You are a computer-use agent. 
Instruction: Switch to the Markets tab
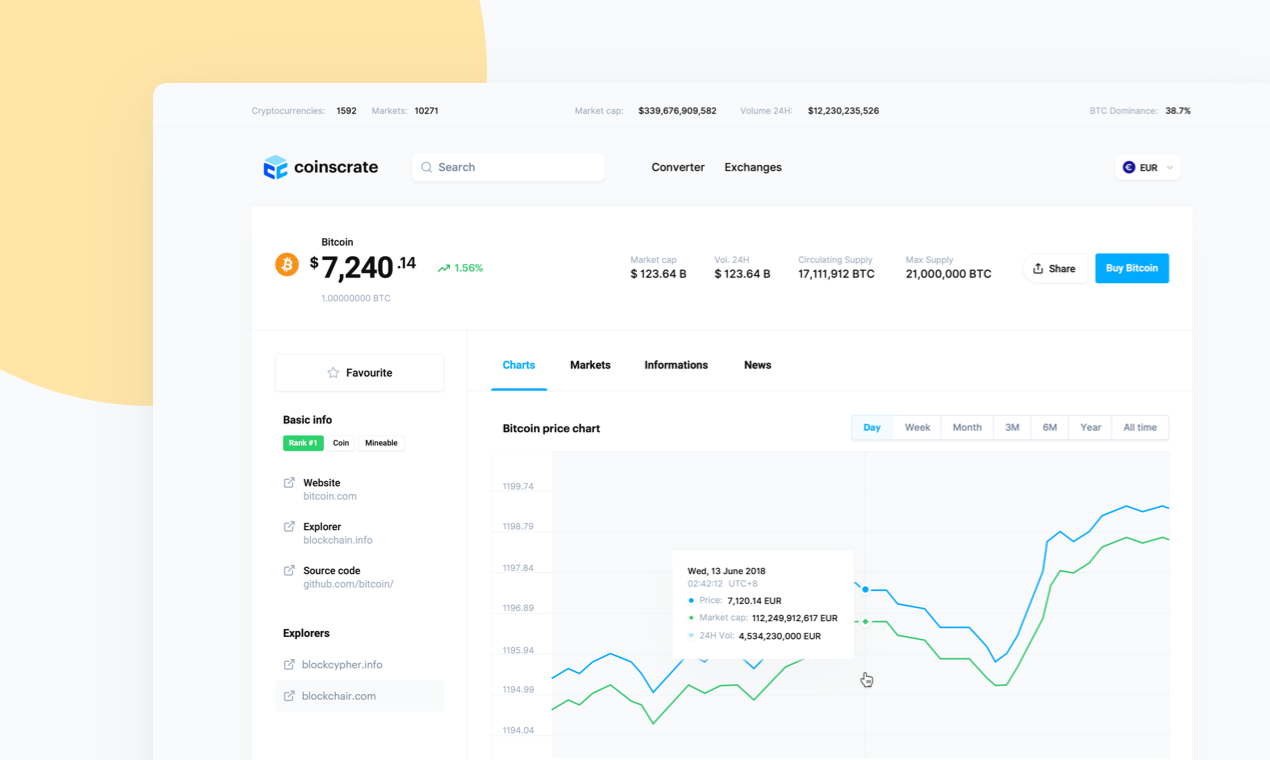pyautogui.click(x=590, y=365)
